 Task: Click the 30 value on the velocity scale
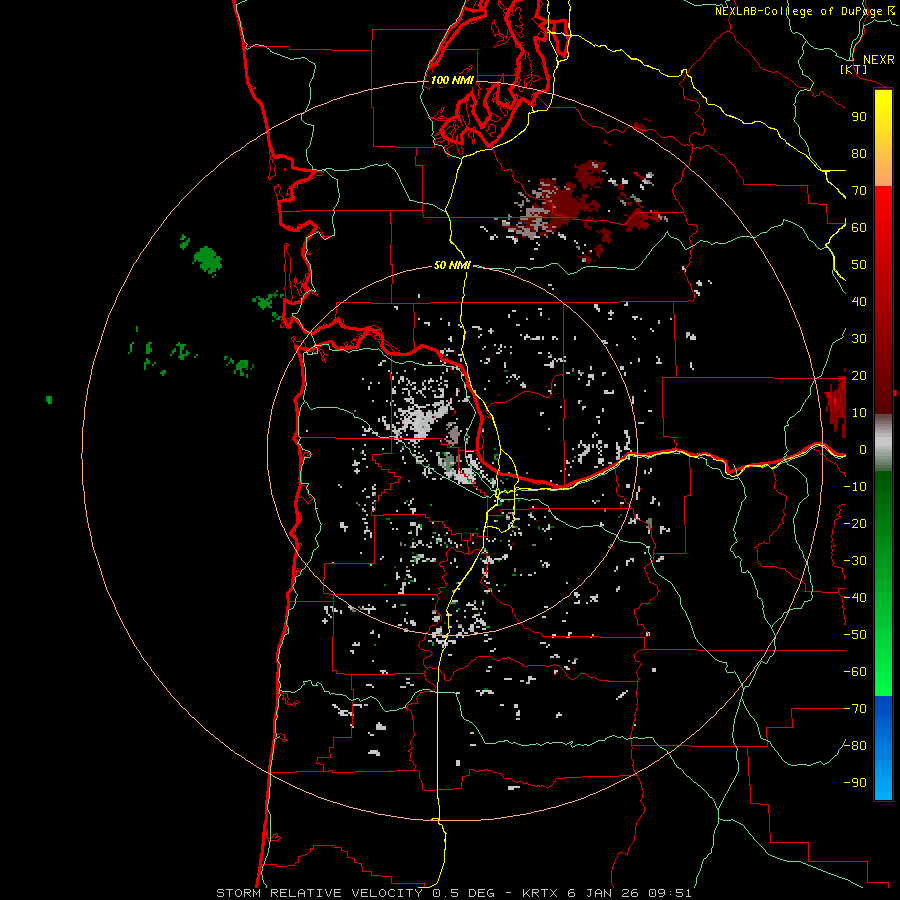pyautogui.click(x=859, y=339)
